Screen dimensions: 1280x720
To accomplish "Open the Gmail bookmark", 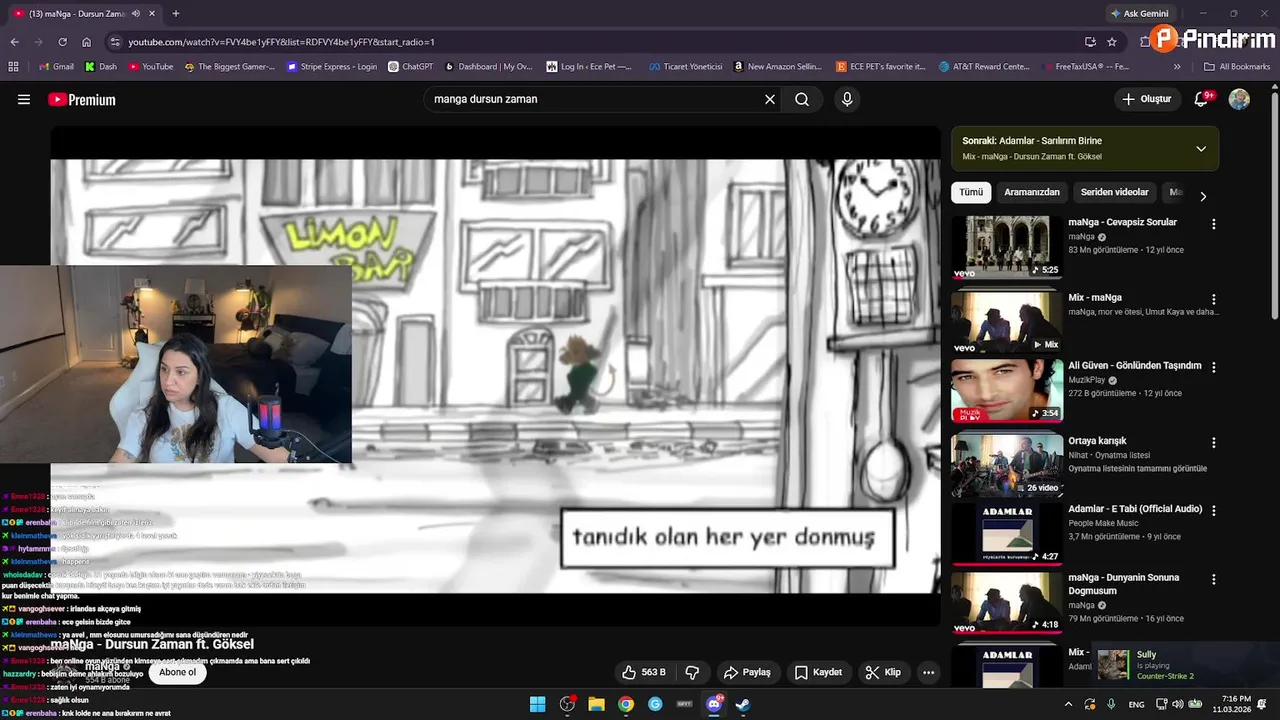I will pyautogui.click(x=56, y=67).
